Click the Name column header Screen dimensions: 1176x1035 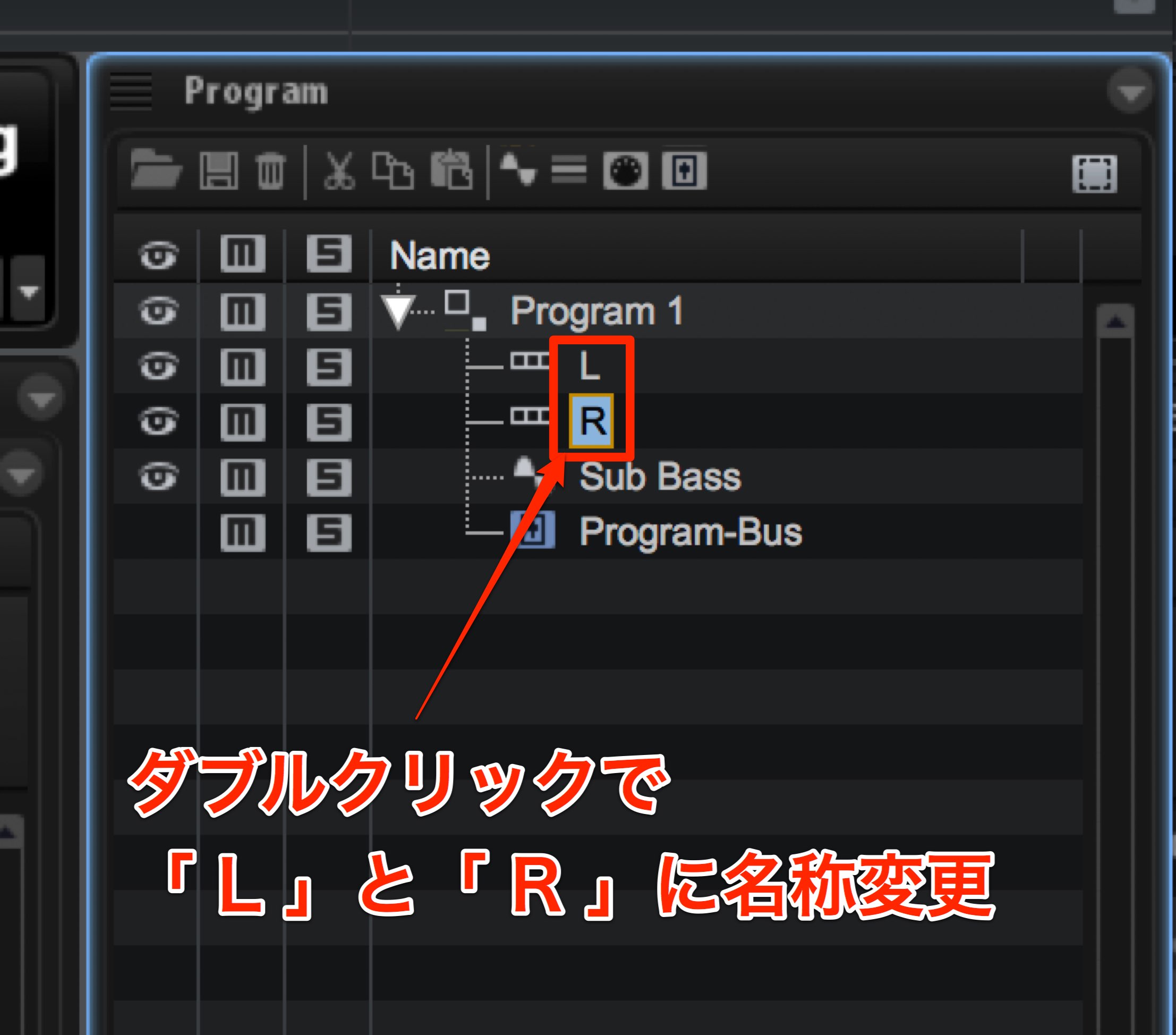(440, 255)
